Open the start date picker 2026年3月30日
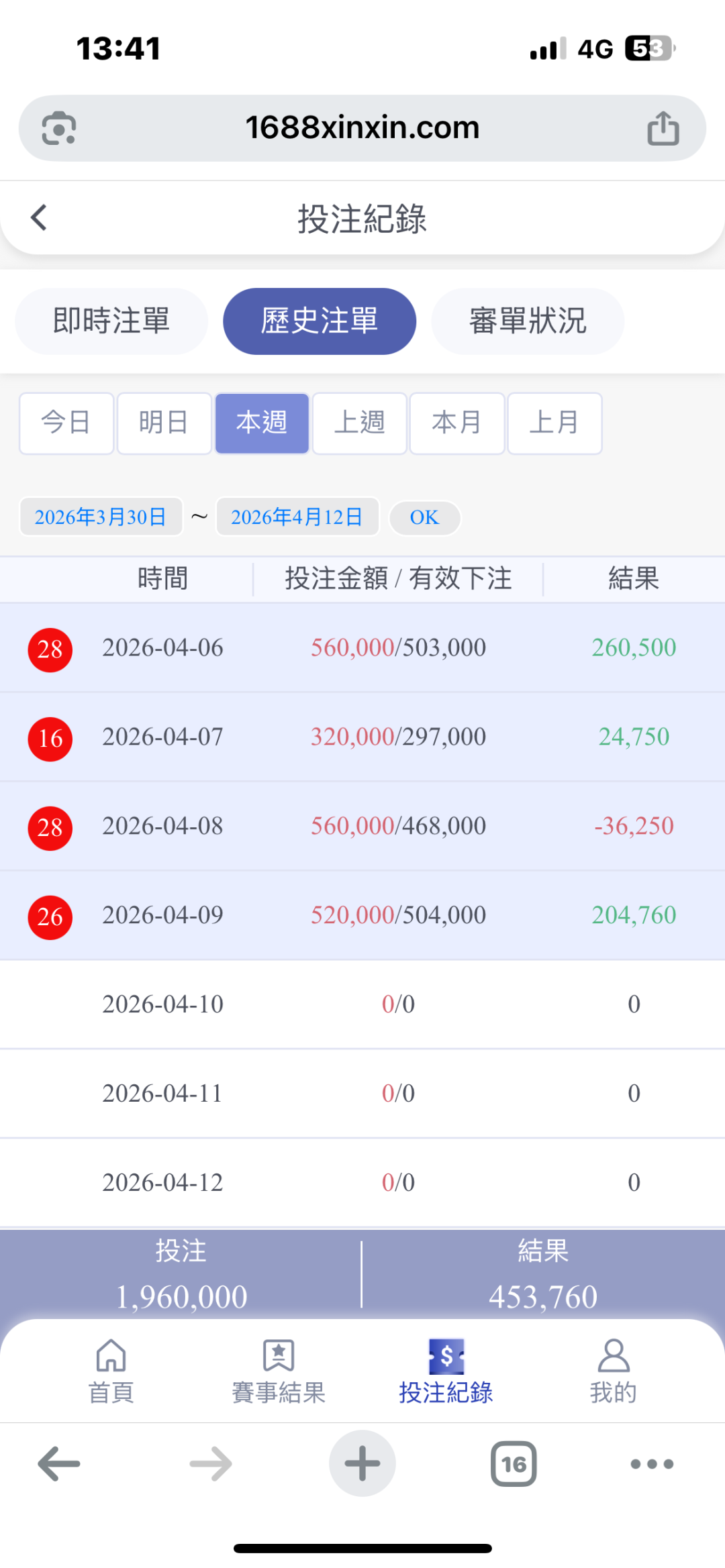The height and width of the screenshot is (1568, 725). tap(101, 517)
